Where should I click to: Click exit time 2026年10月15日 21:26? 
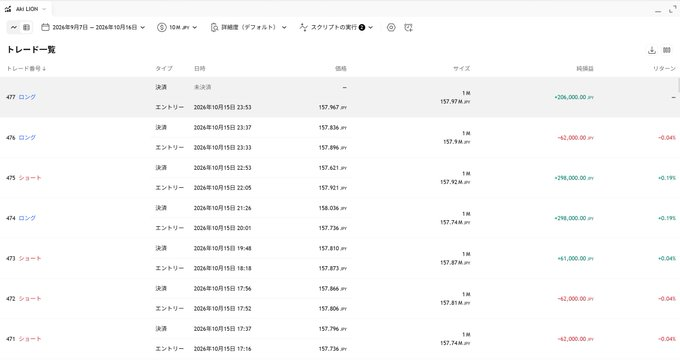222,208
